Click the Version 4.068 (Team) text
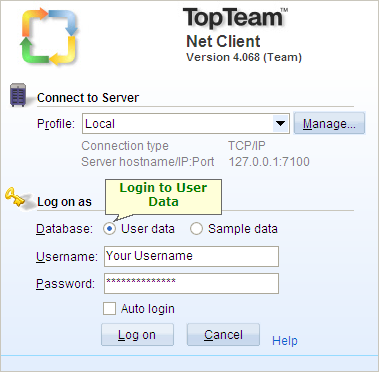379x372 pixels. tap(244, 57)
